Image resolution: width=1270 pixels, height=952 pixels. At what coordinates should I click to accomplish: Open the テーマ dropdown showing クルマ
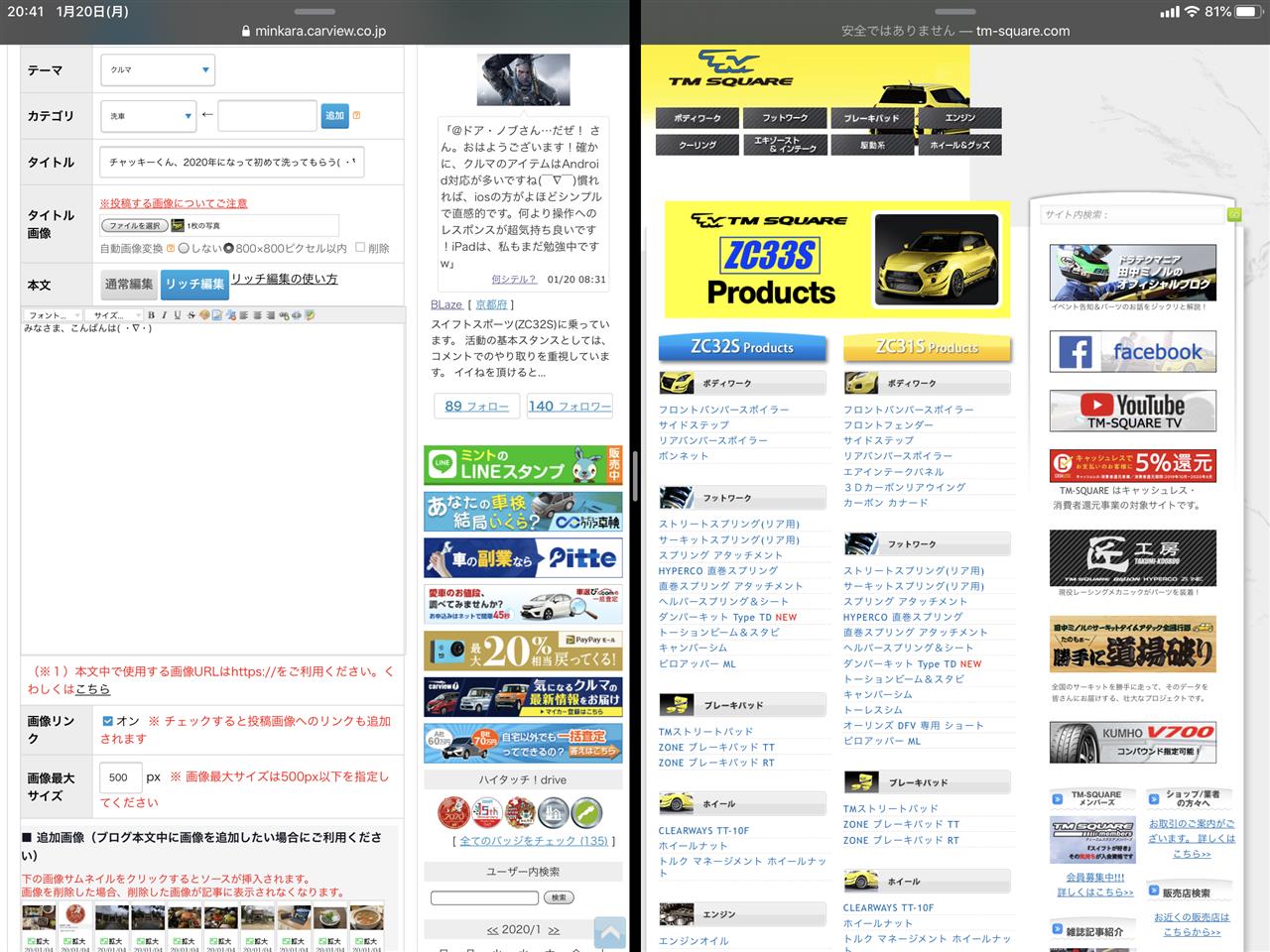tap(158, 70)
